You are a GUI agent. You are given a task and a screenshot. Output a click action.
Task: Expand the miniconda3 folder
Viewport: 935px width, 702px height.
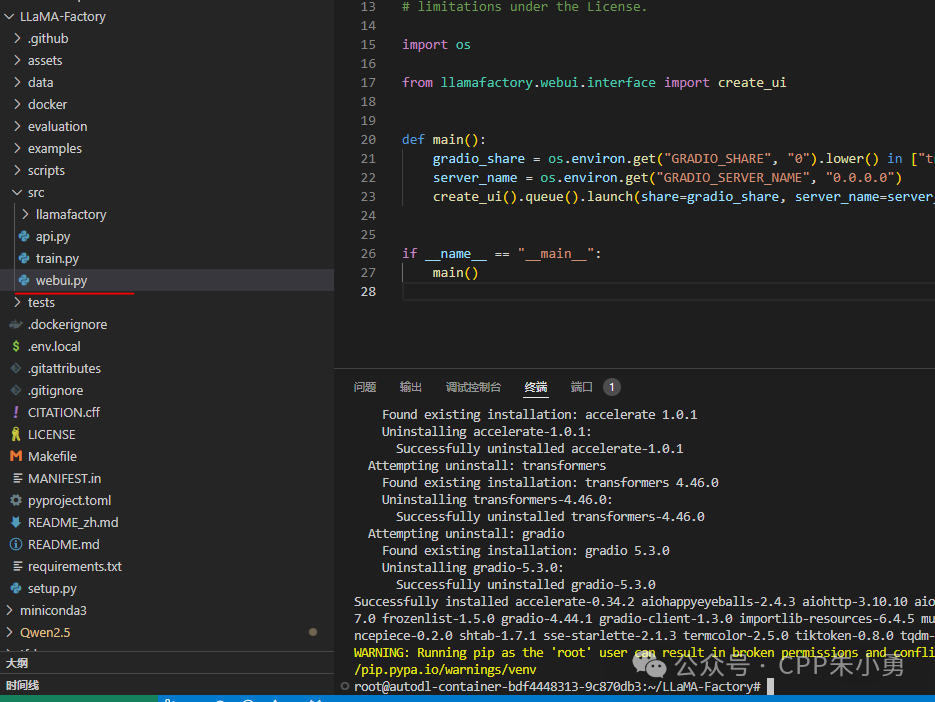point(9,610)
